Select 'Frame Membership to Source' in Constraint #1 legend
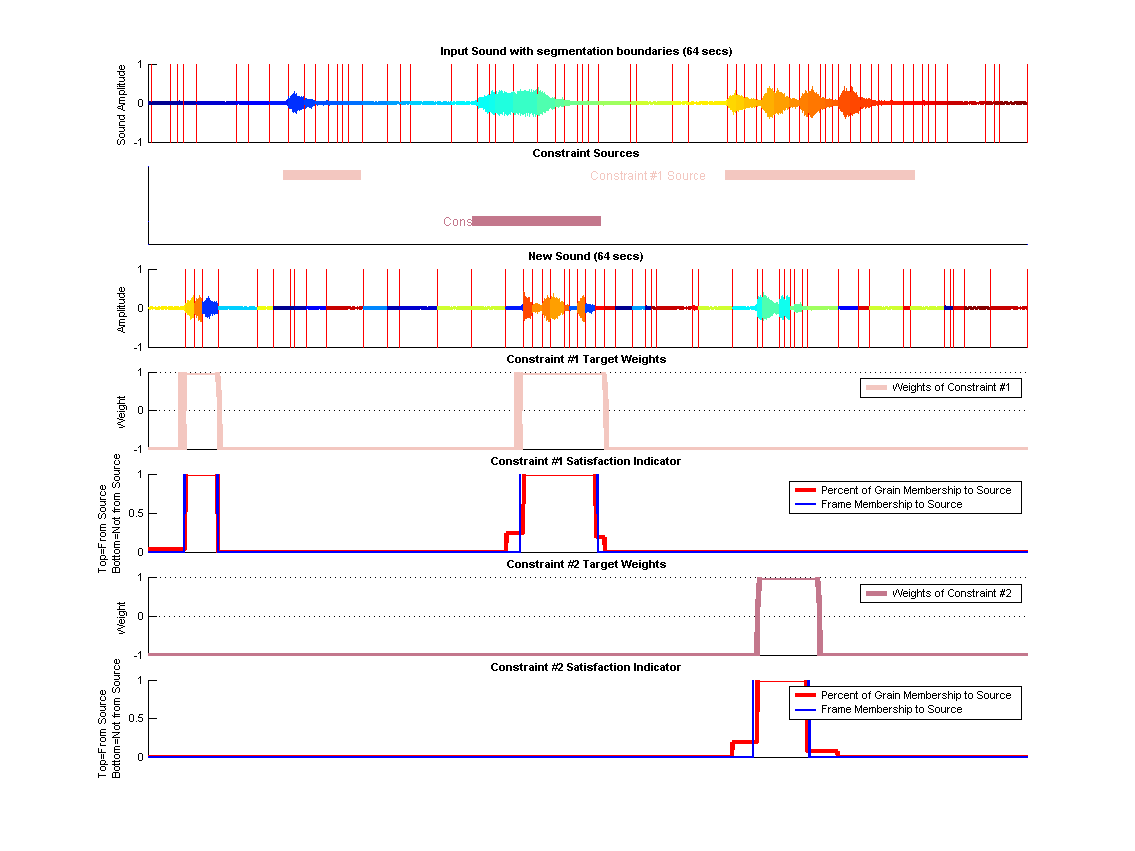Viewport: 1135px width, 851px height. pyautogui.click(x=891, y=504)
